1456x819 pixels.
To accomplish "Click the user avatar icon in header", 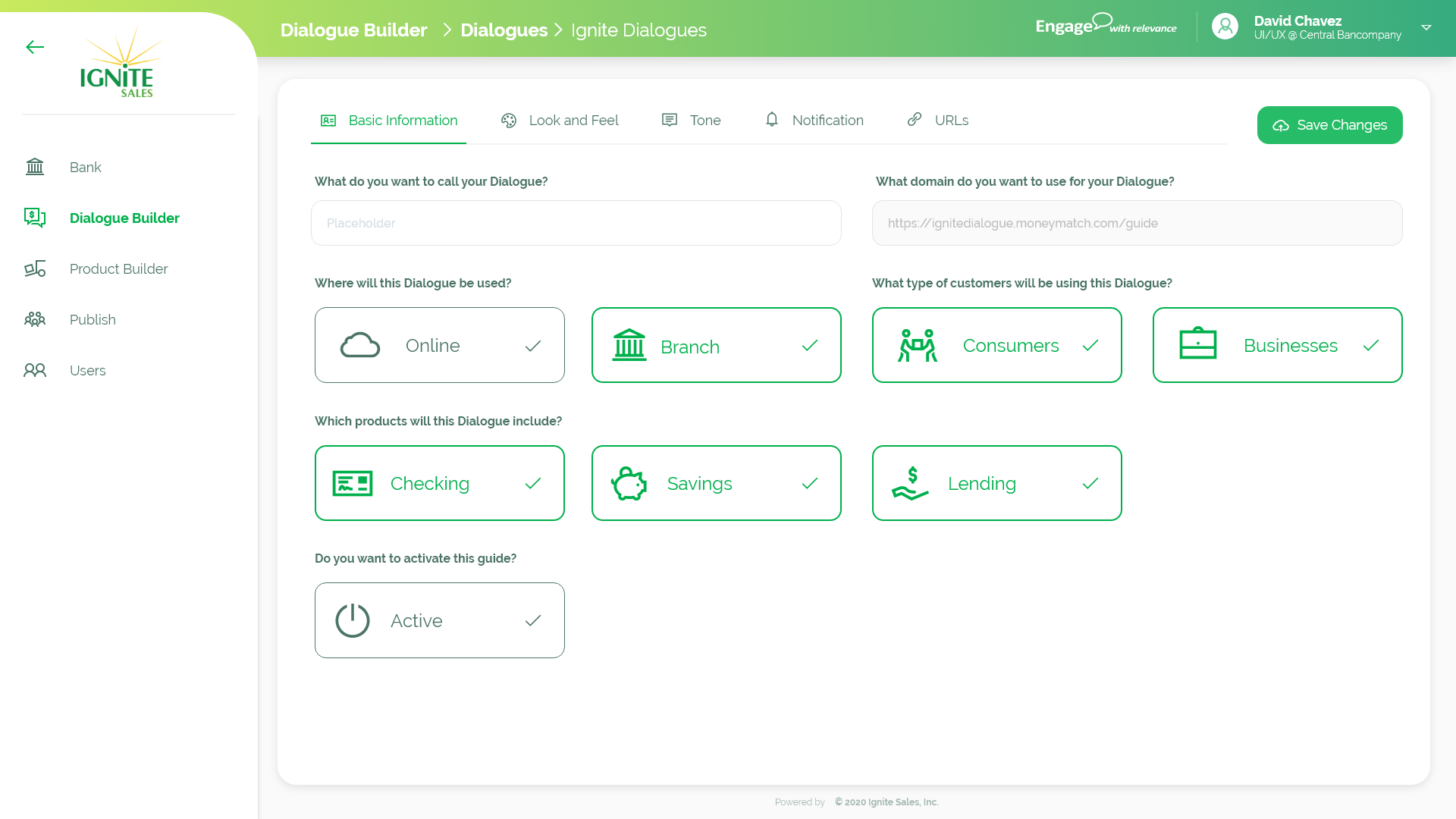I will (1225, 27).
